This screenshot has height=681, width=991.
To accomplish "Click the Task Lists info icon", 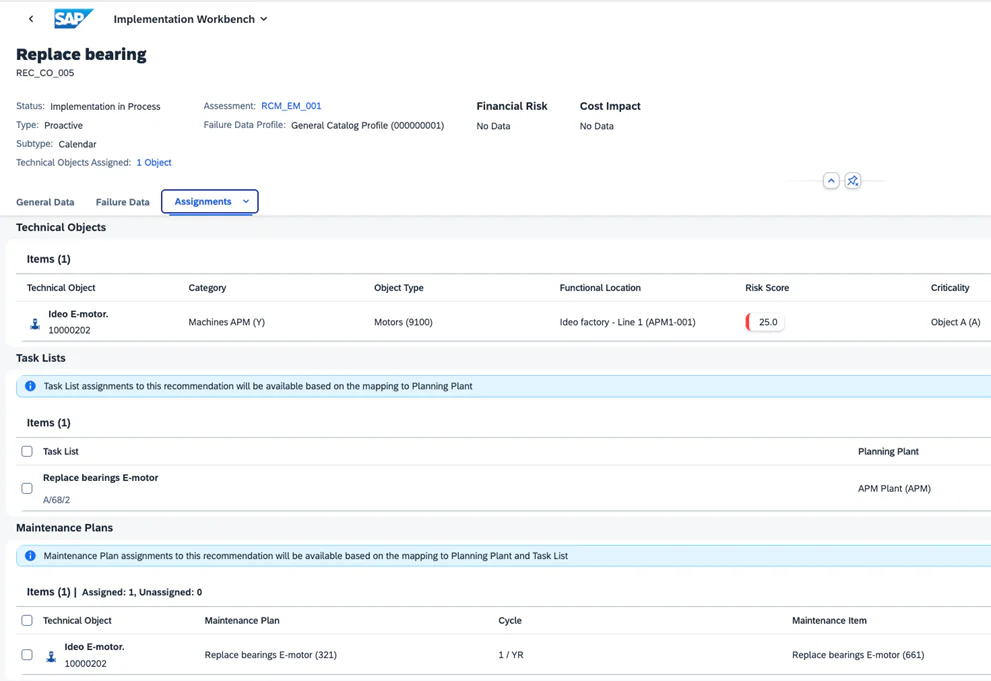I will point(30,386).
